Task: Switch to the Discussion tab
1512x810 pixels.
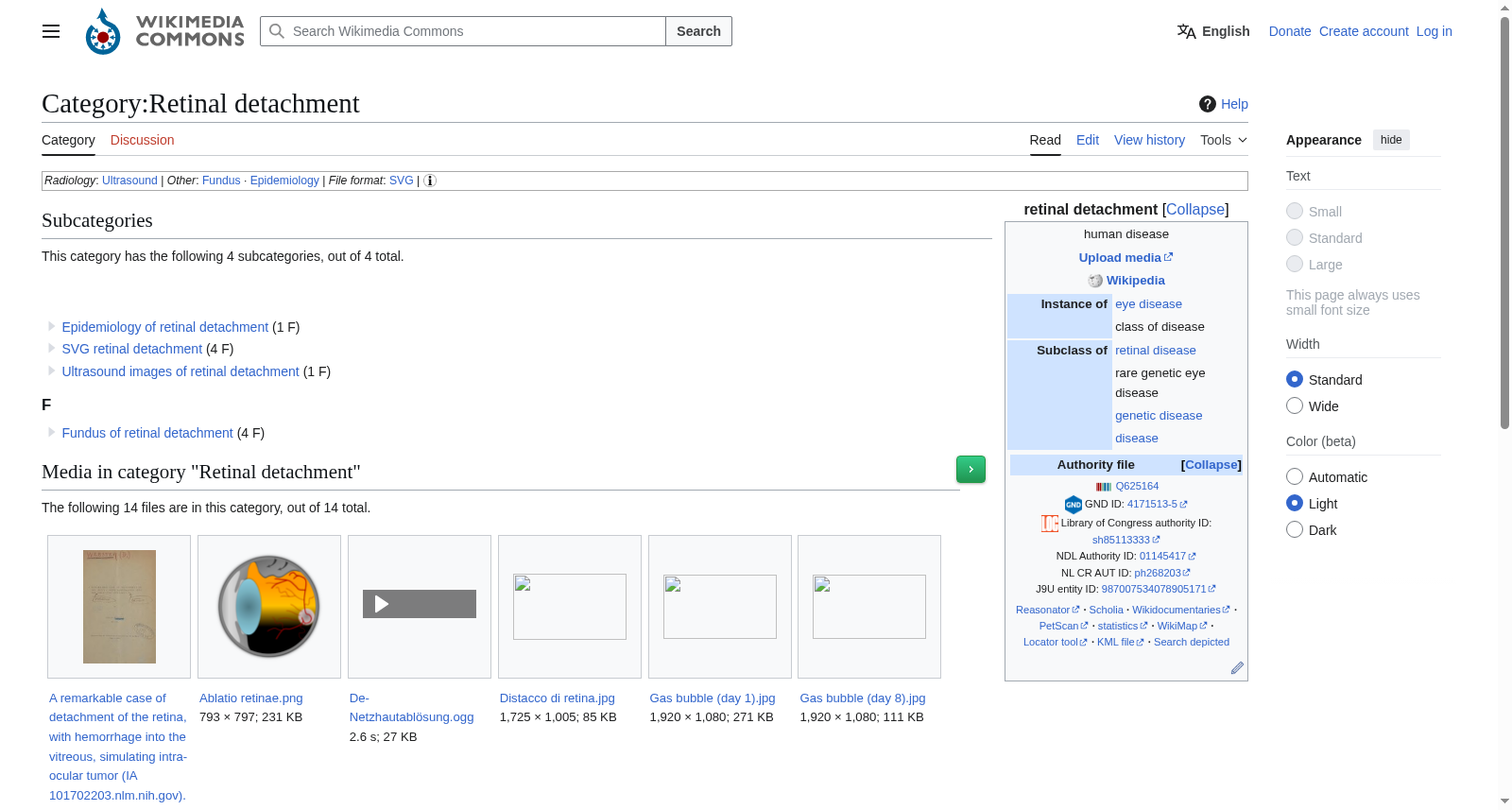Action: 142,140
